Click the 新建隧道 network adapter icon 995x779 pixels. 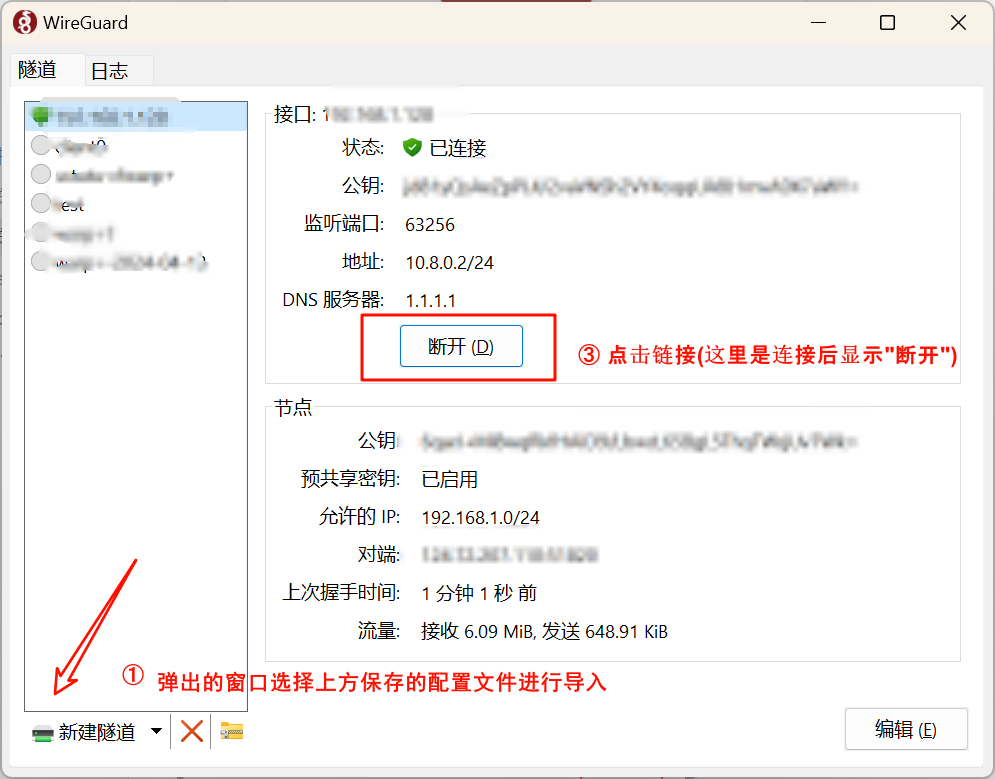pyautogui.click(x=43, y=733)
